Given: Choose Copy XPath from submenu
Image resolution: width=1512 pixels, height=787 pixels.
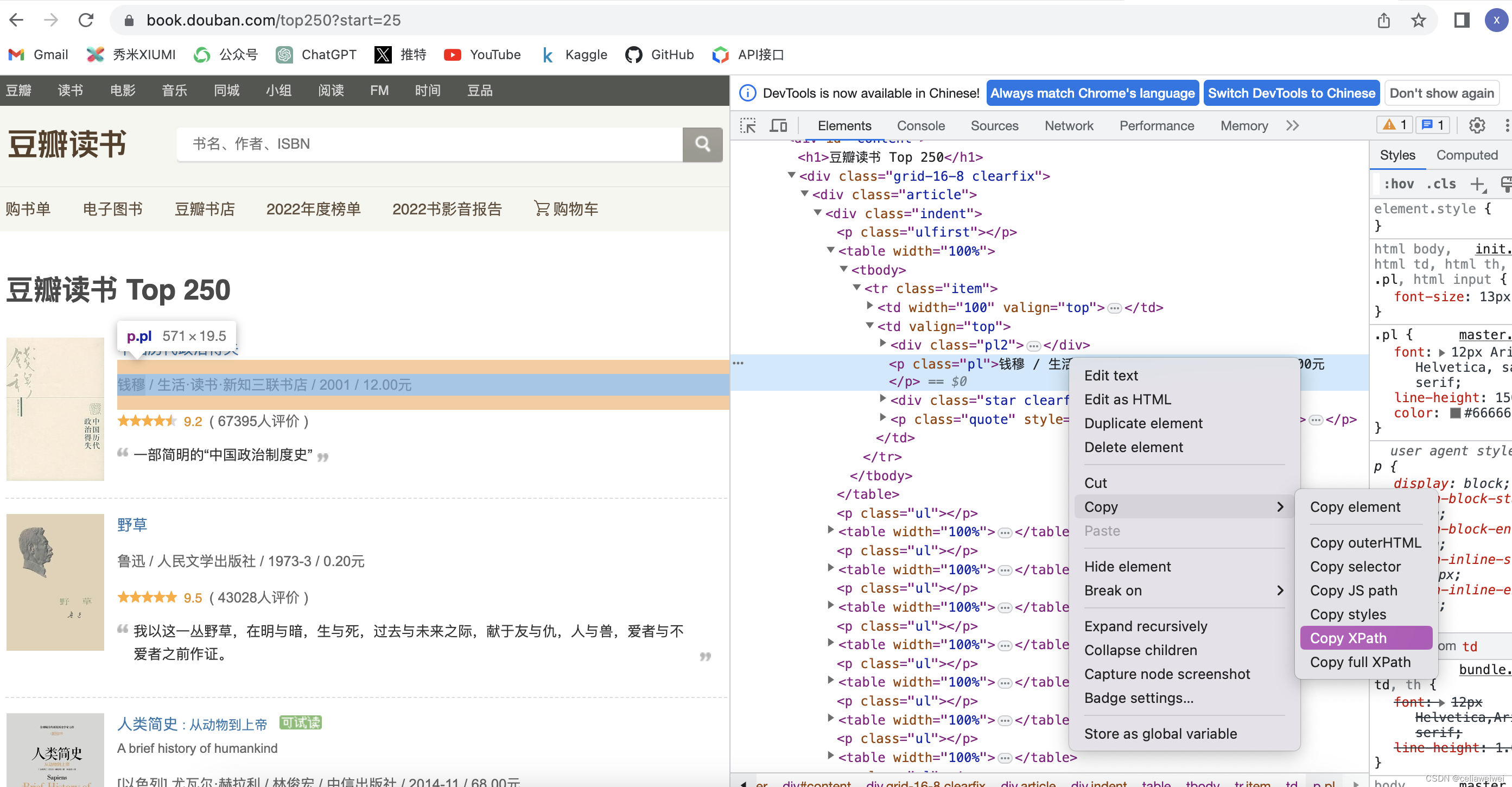Looking at the screenshot, I should 1348,638.
